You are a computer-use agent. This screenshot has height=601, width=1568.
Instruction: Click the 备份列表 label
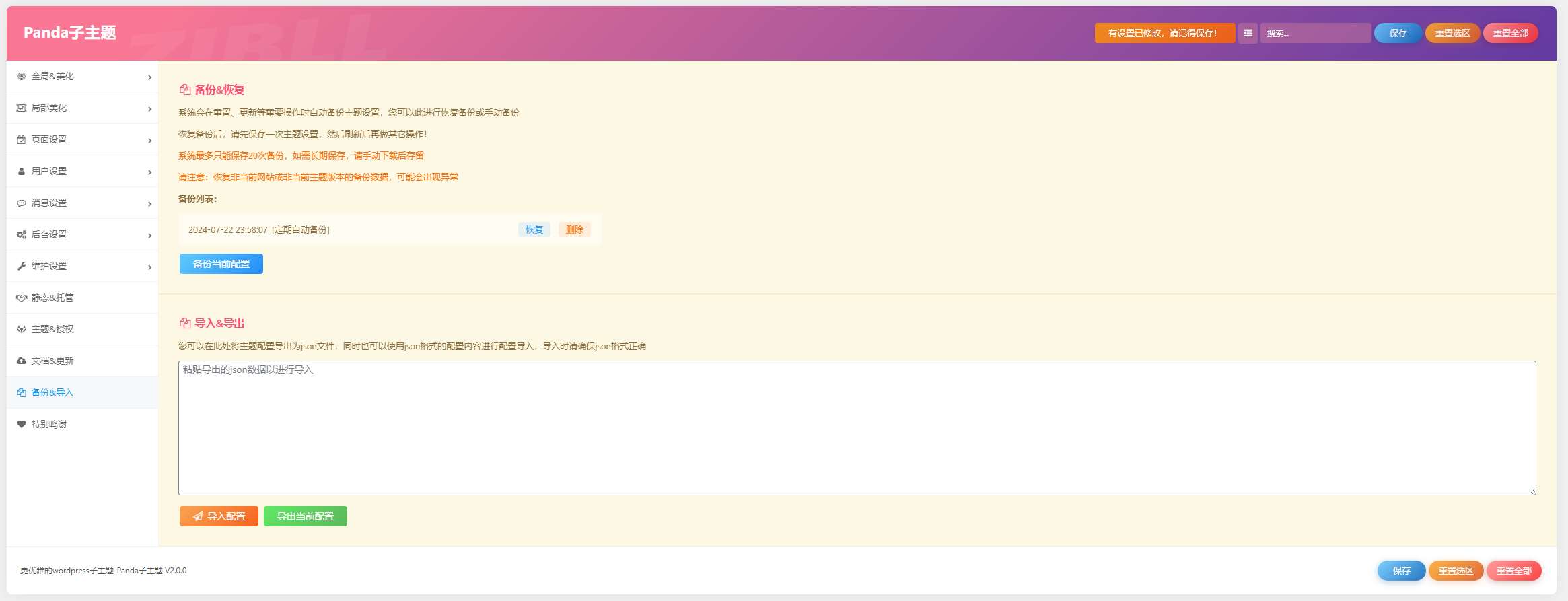198,199
